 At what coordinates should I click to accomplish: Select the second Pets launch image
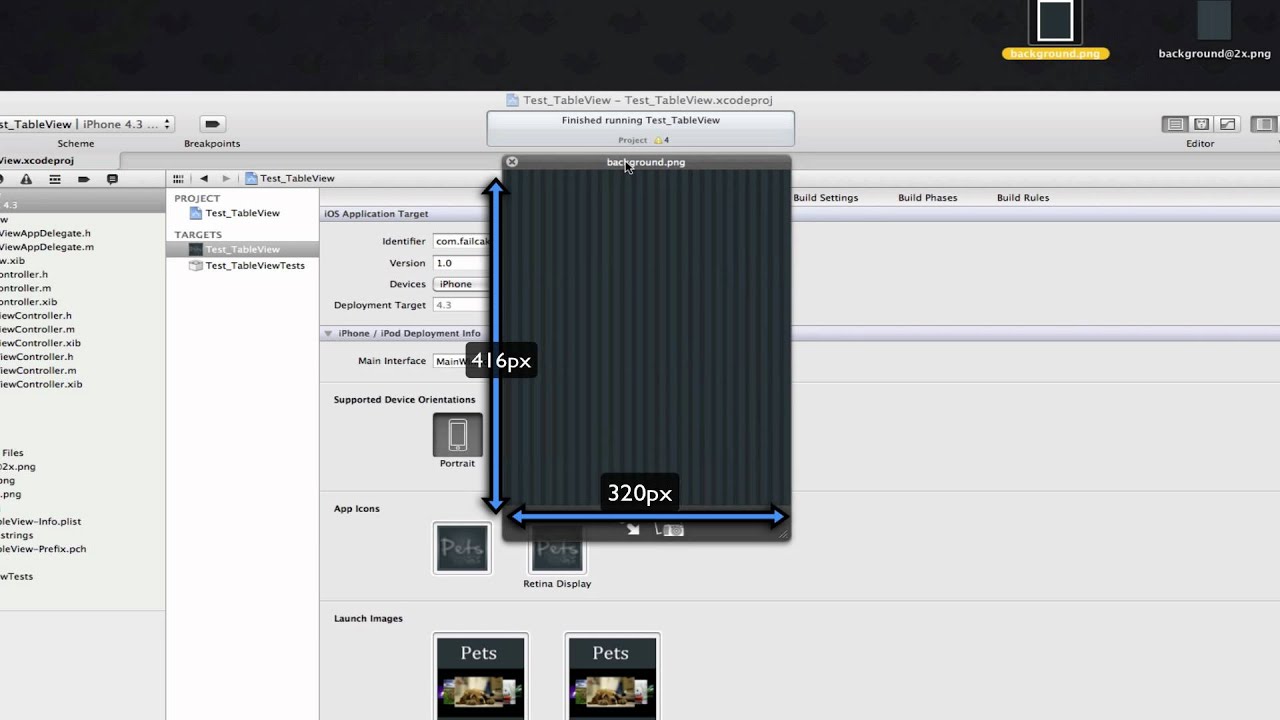[612, 677]
